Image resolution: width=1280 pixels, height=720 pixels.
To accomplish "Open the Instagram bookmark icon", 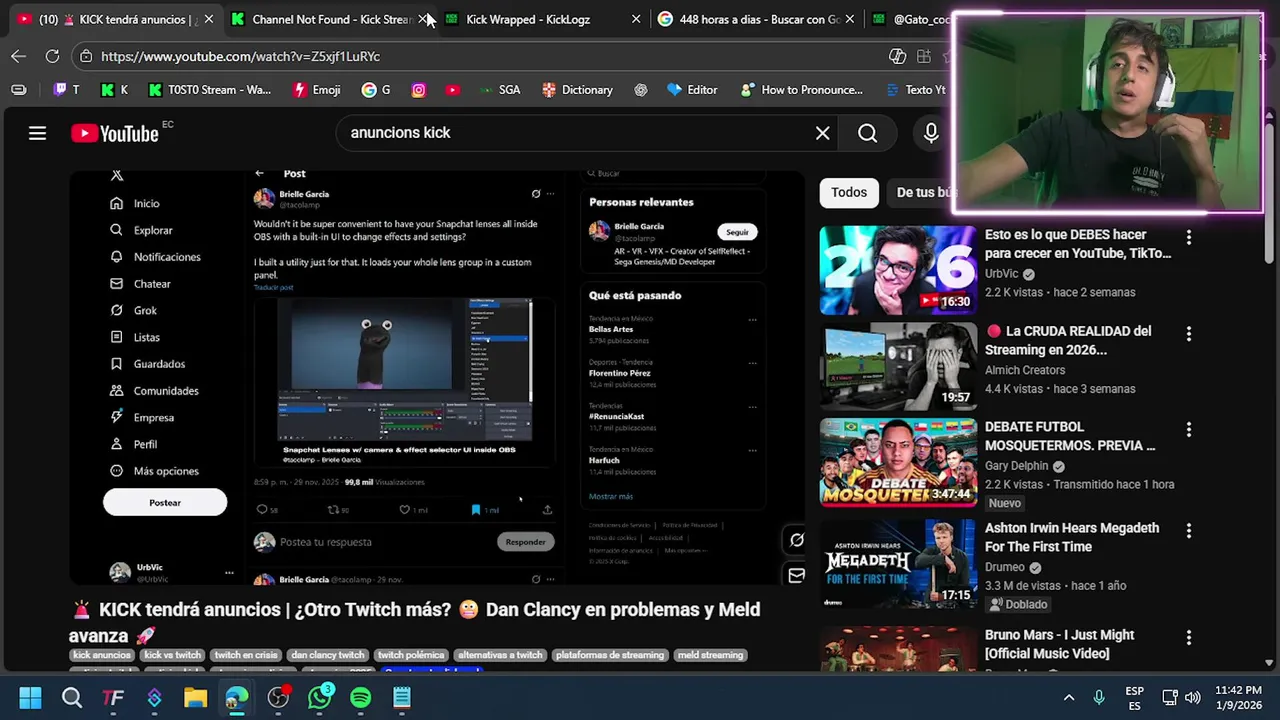I will click(x=419, y=90).
